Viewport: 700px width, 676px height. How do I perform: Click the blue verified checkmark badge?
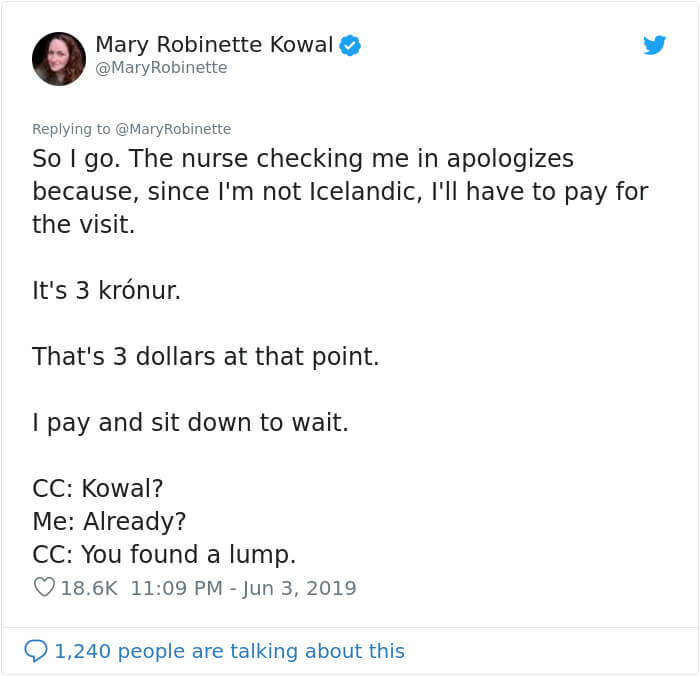click(350, 45)
